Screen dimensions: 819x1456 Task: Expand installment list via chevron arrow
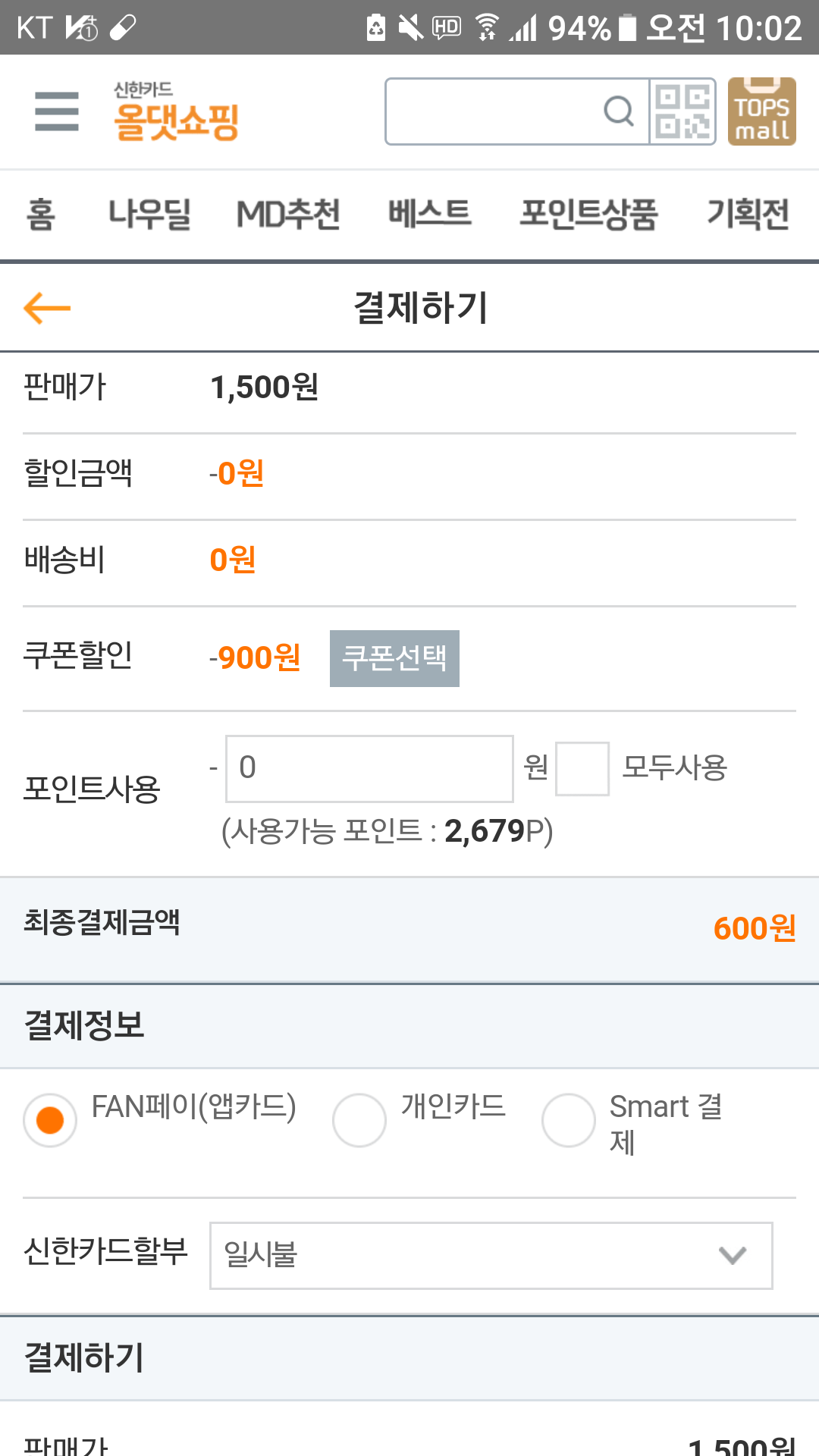(x=733, y=1255)
